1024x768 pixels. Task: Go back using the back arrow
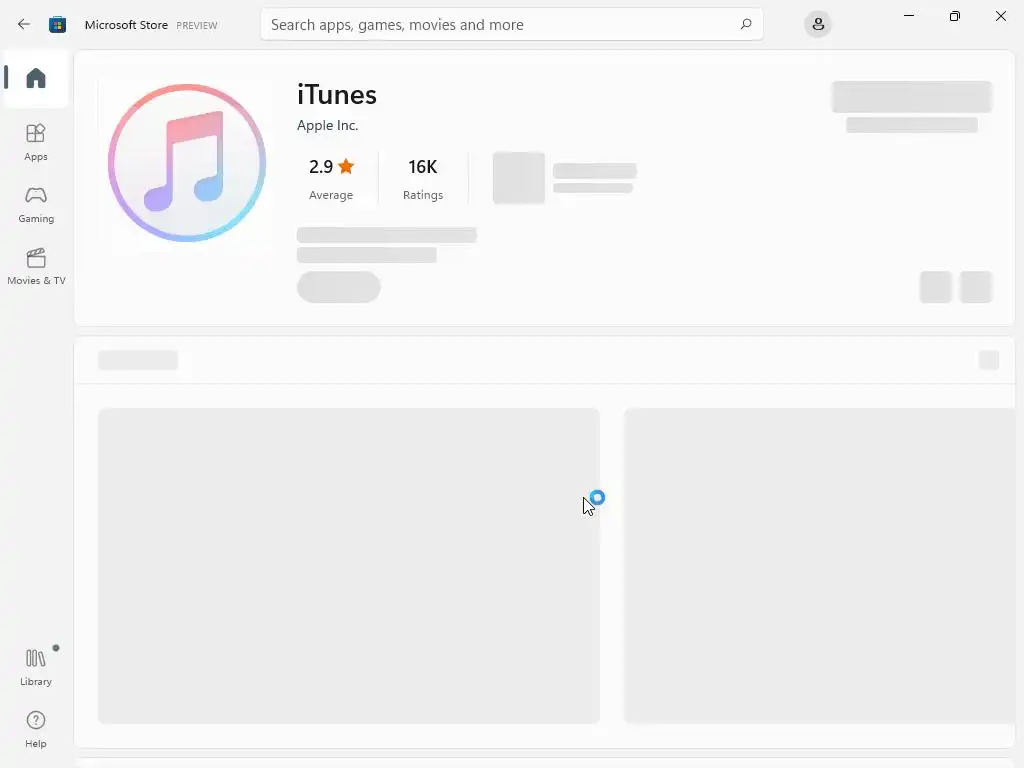coord(24,24)
